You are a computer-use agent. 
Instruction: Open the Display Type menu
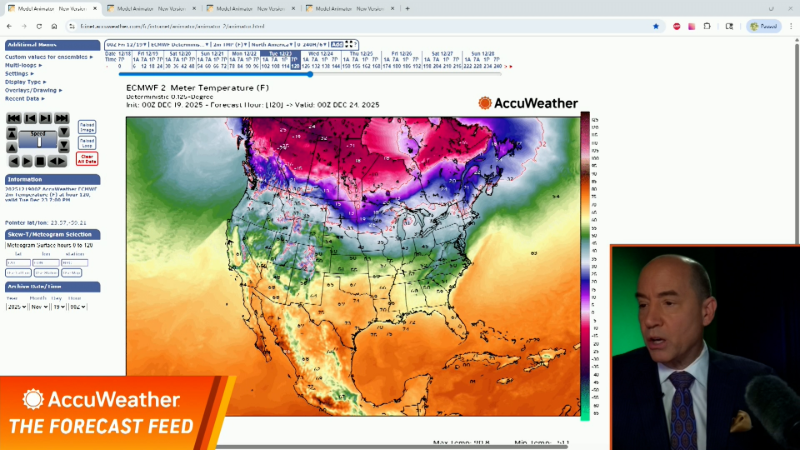[26, 81]
